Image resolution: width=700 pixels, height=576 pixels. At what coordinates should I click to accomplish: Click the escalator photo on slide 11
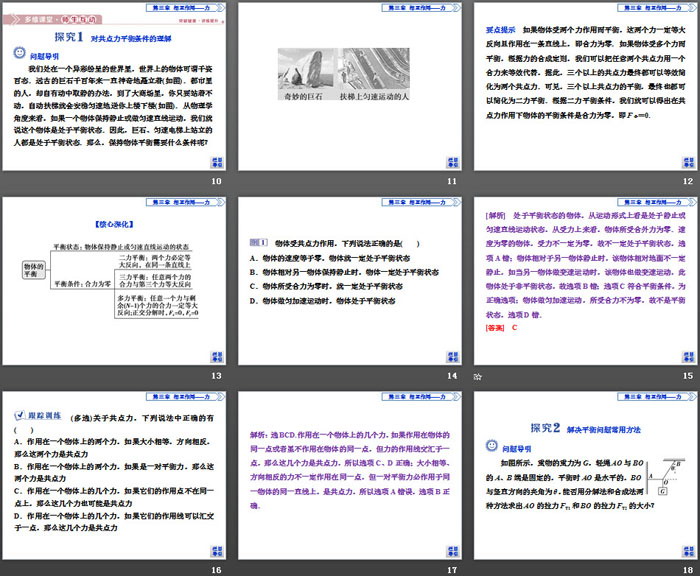376,70
